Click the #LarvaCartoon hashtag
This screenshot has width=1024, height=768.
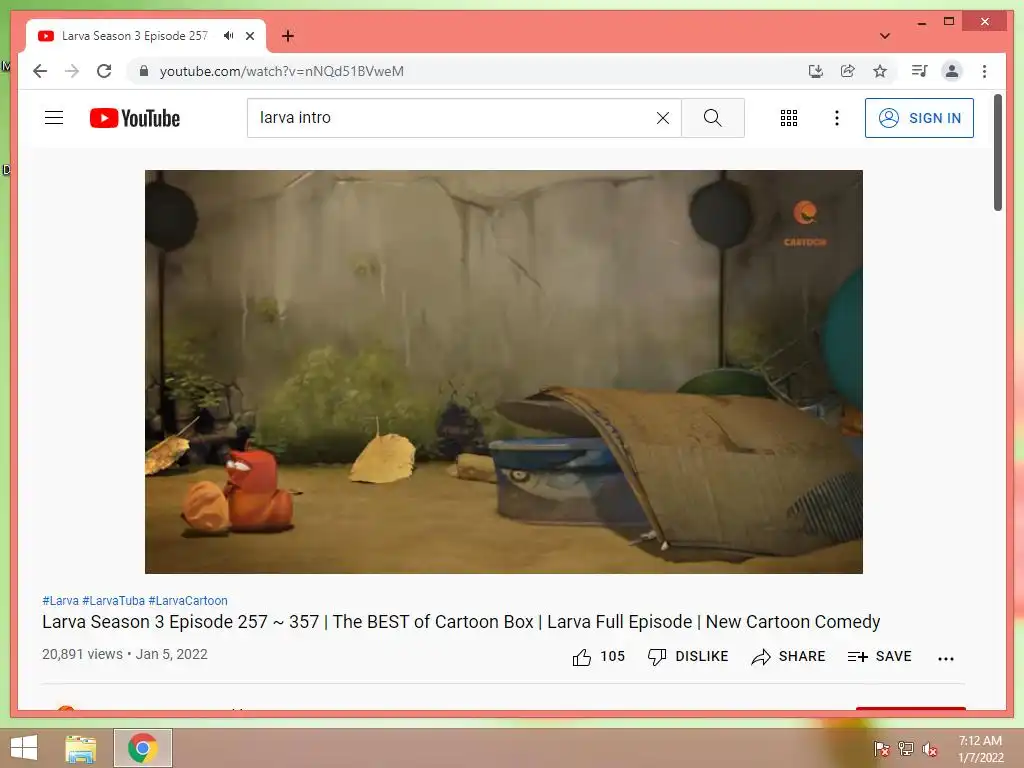188,600
